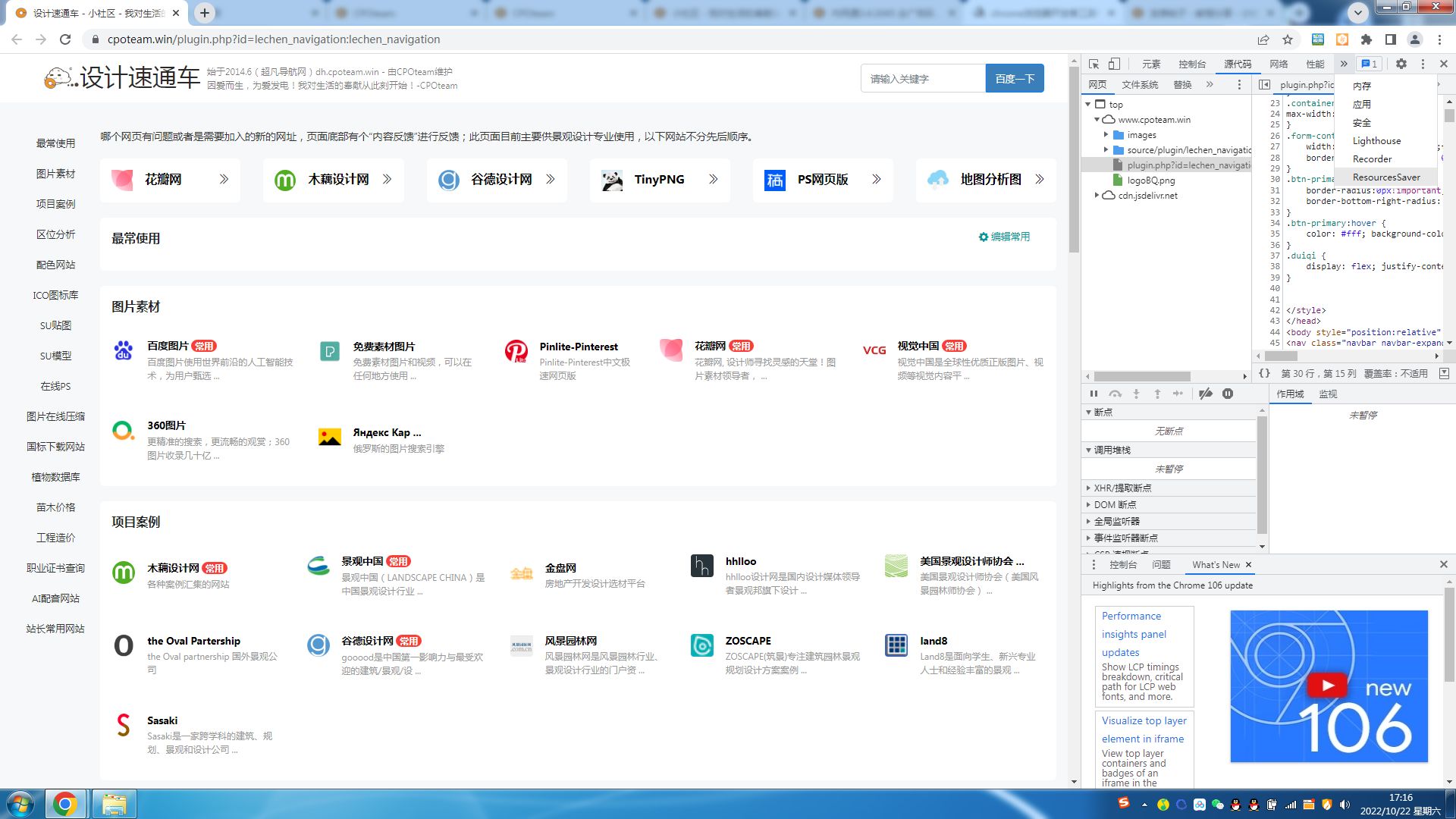This screenshot has width=1456, height=819.
Task: Pause script execution in debugger
Action: [x=1094, y=394]
